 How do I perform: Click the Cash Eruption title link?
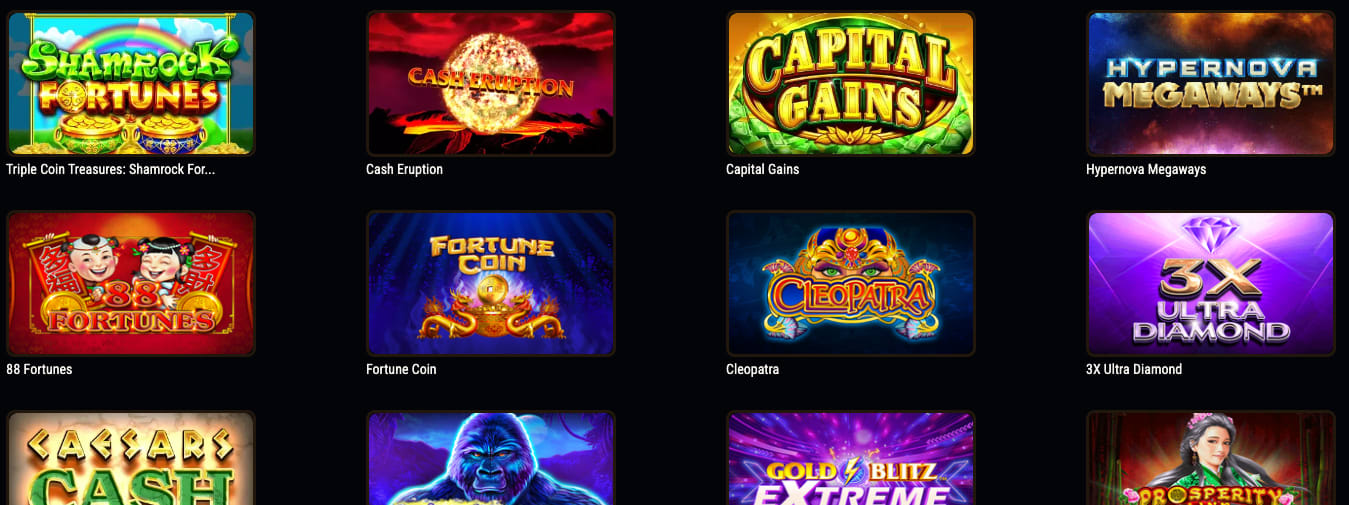click(x=405, y=170)
